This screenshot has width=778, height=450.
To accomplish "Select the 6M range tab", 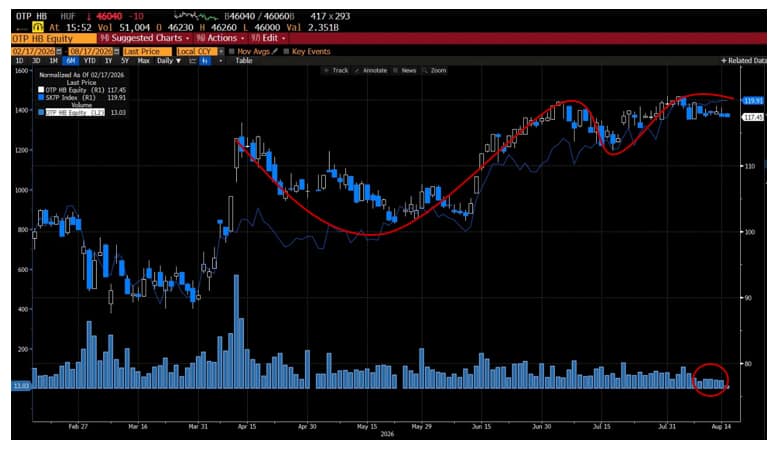I will click(x=70, y=61).
